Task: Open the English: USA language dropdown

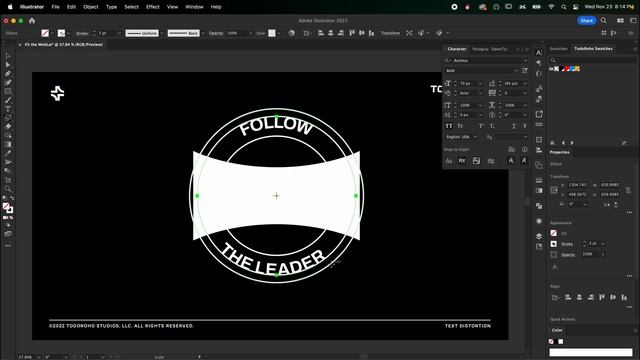Action: (x=475, y=137)
